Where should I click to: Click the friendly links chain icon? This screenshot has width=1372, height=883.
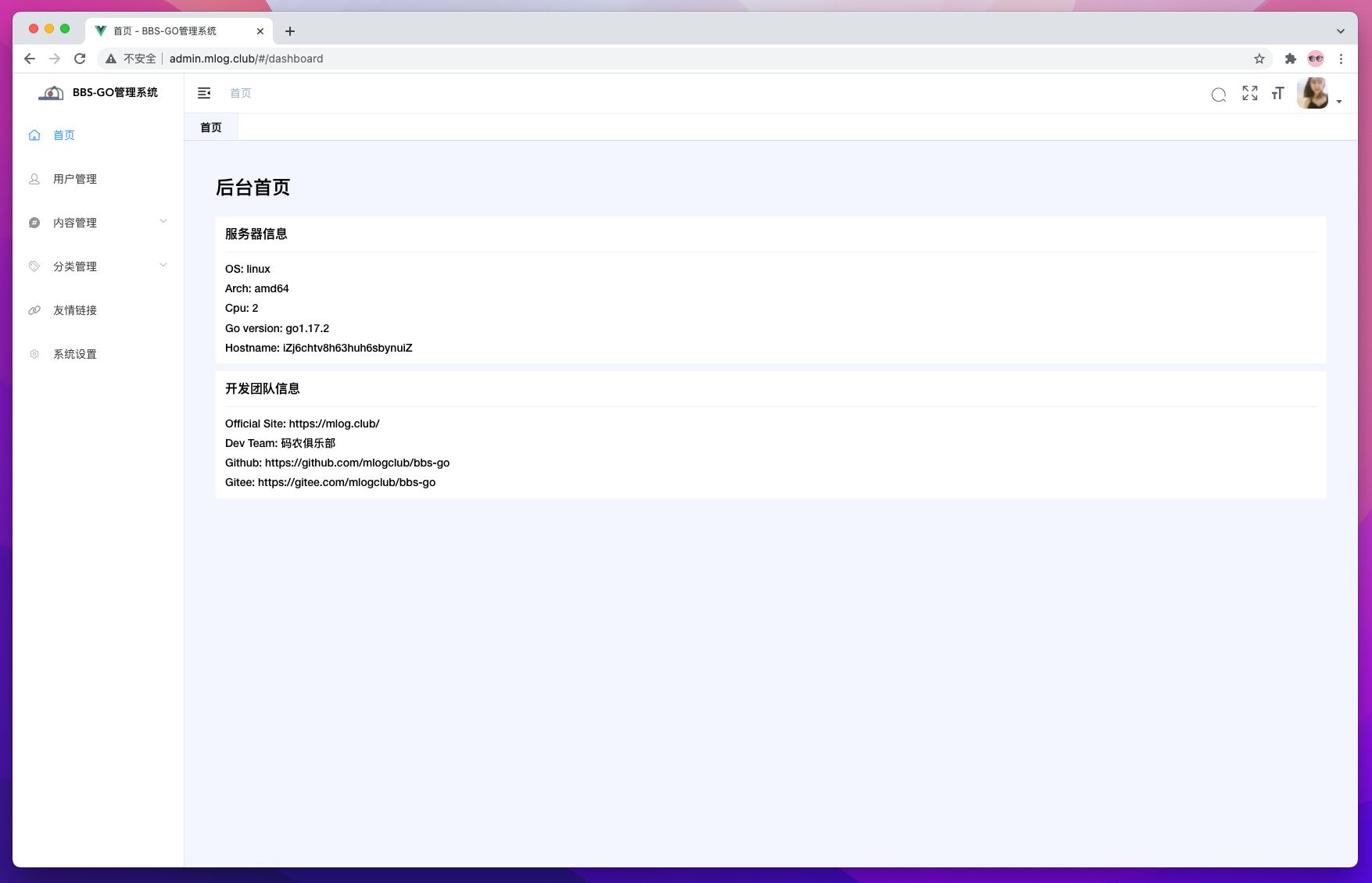pyautogui.click(x=34, y=310)
